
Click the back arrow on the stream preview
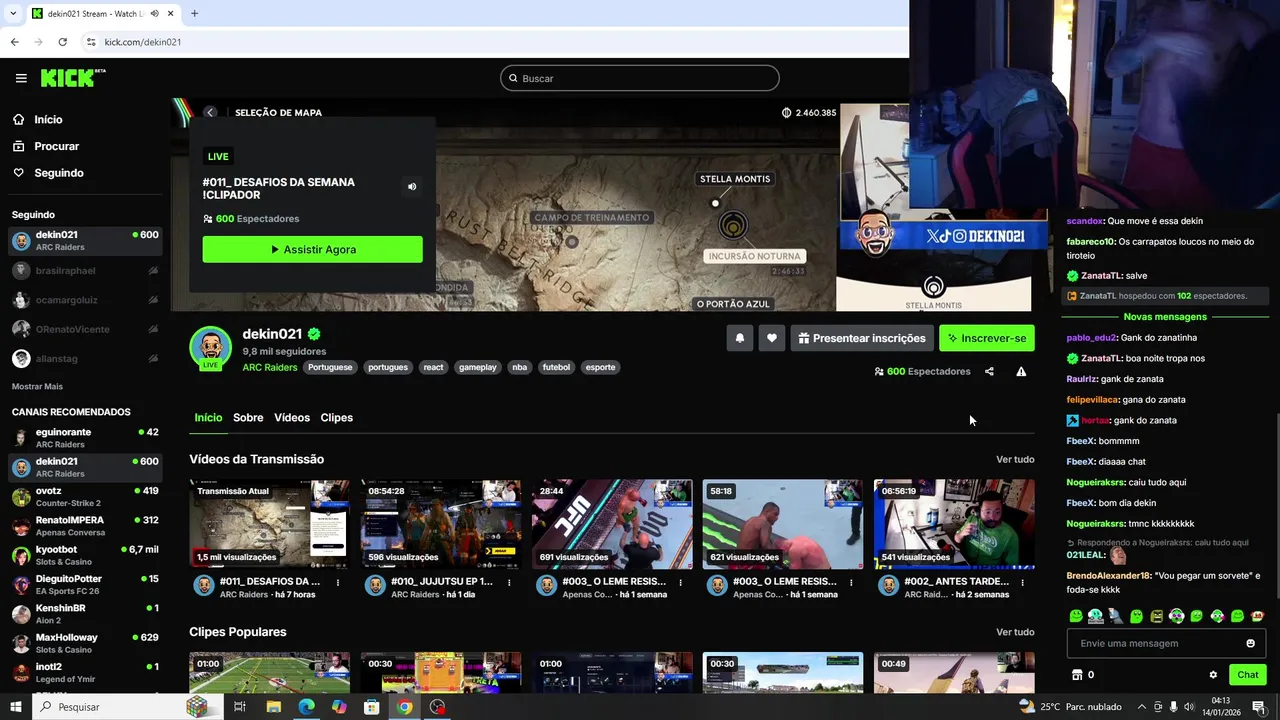coord(210,112)
